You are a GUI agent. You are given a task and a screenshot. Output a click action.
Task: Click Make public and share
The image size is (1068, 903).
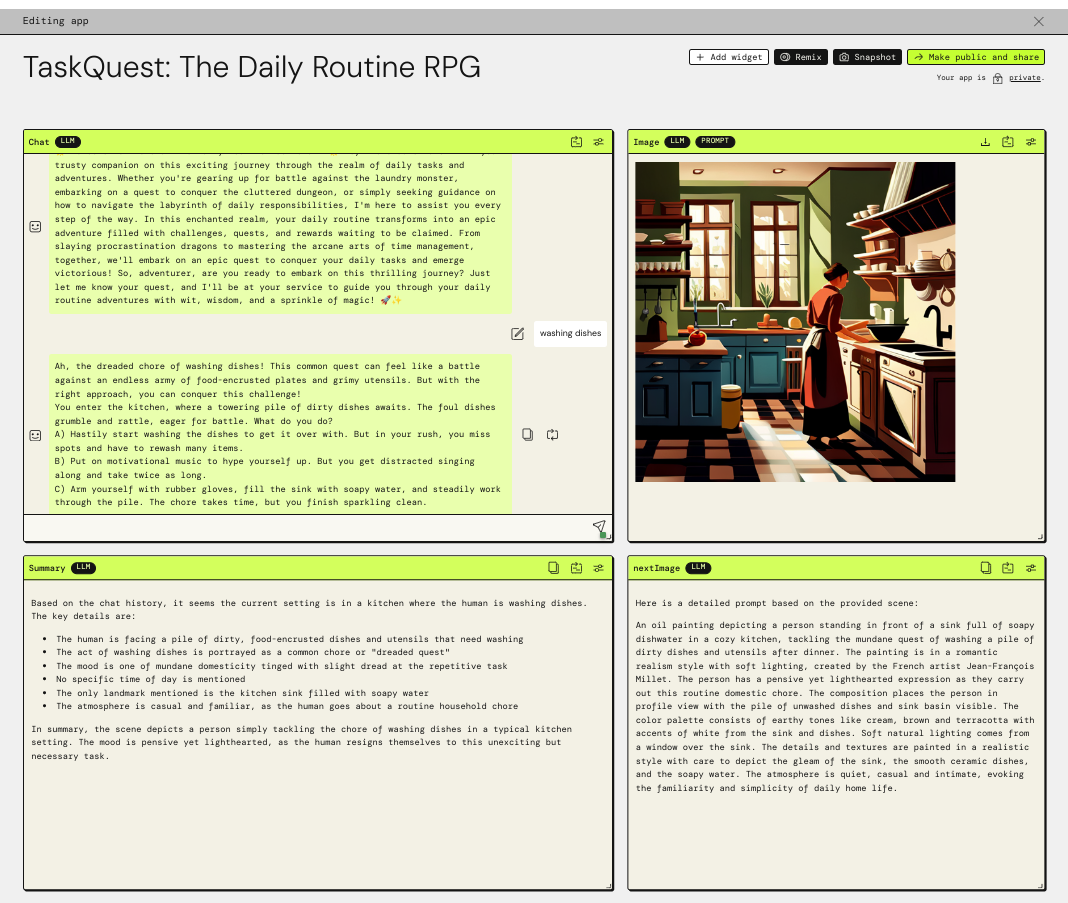976,57
